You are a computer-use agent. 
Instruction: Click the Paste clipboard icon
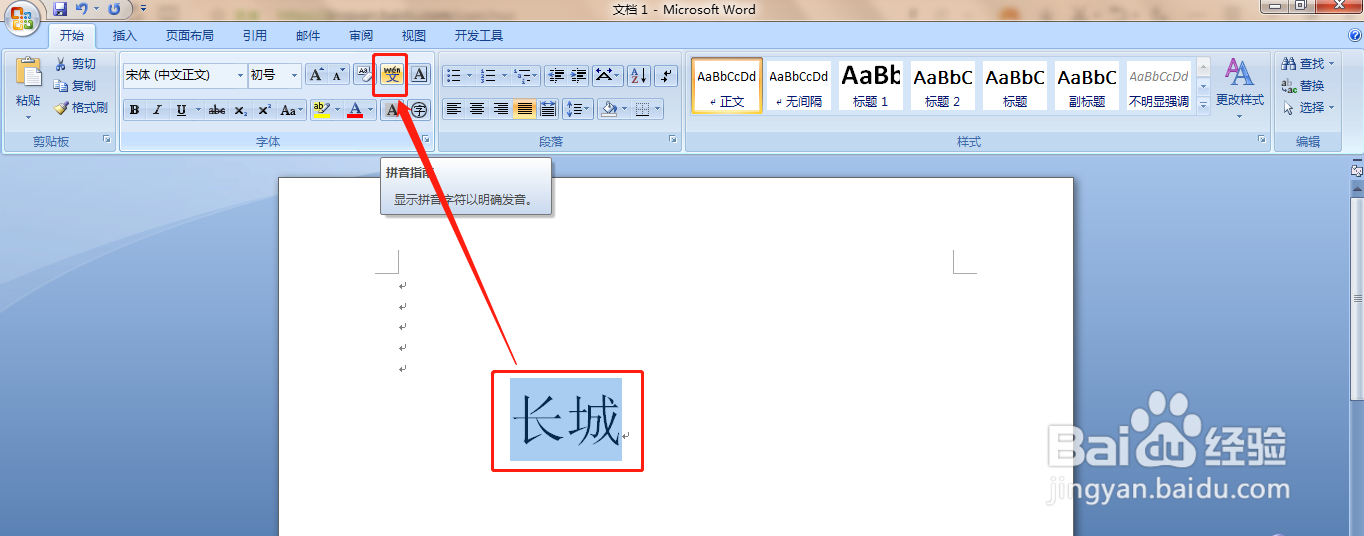(28, 72)
